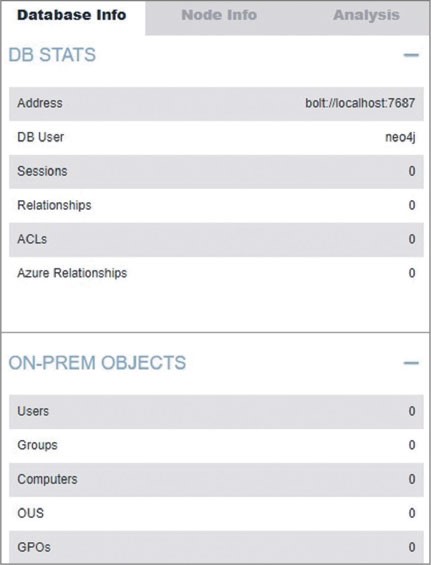
Task: Collapse the ON-PREM OBJECTS section
Action: click(x=411, y=363)
